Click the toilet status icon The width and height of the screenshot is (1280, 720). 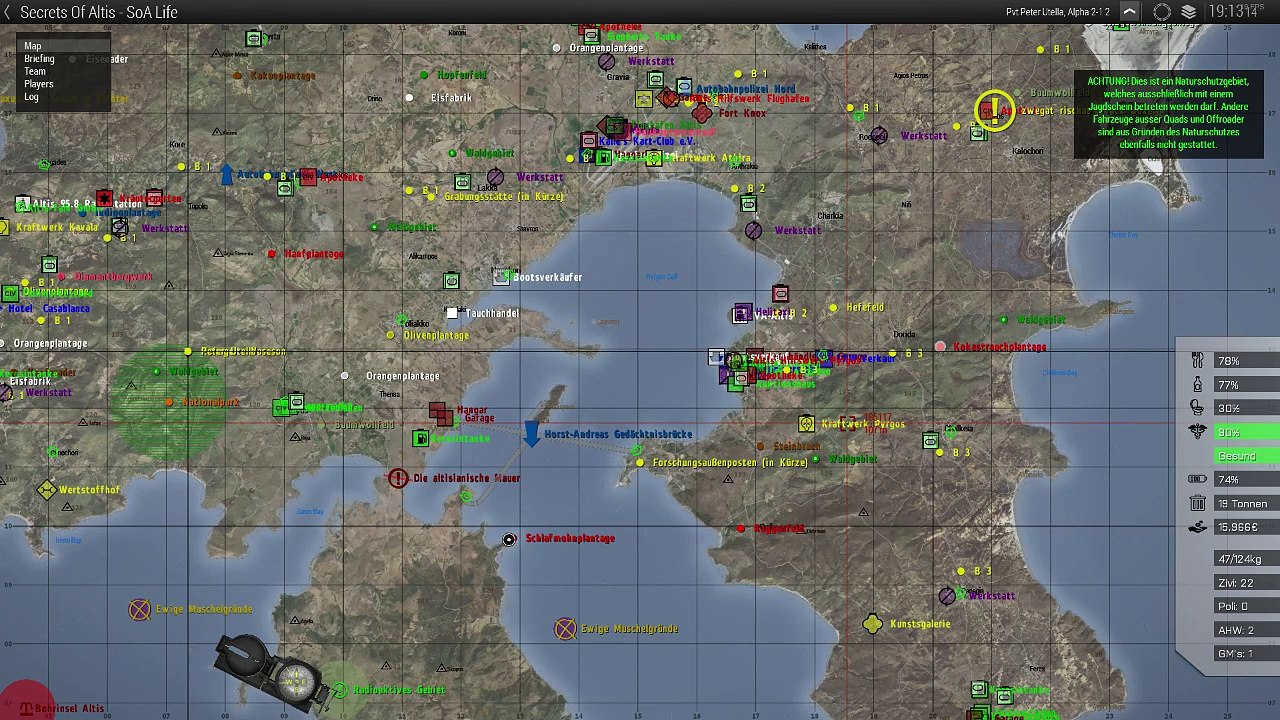point(1198,408)
